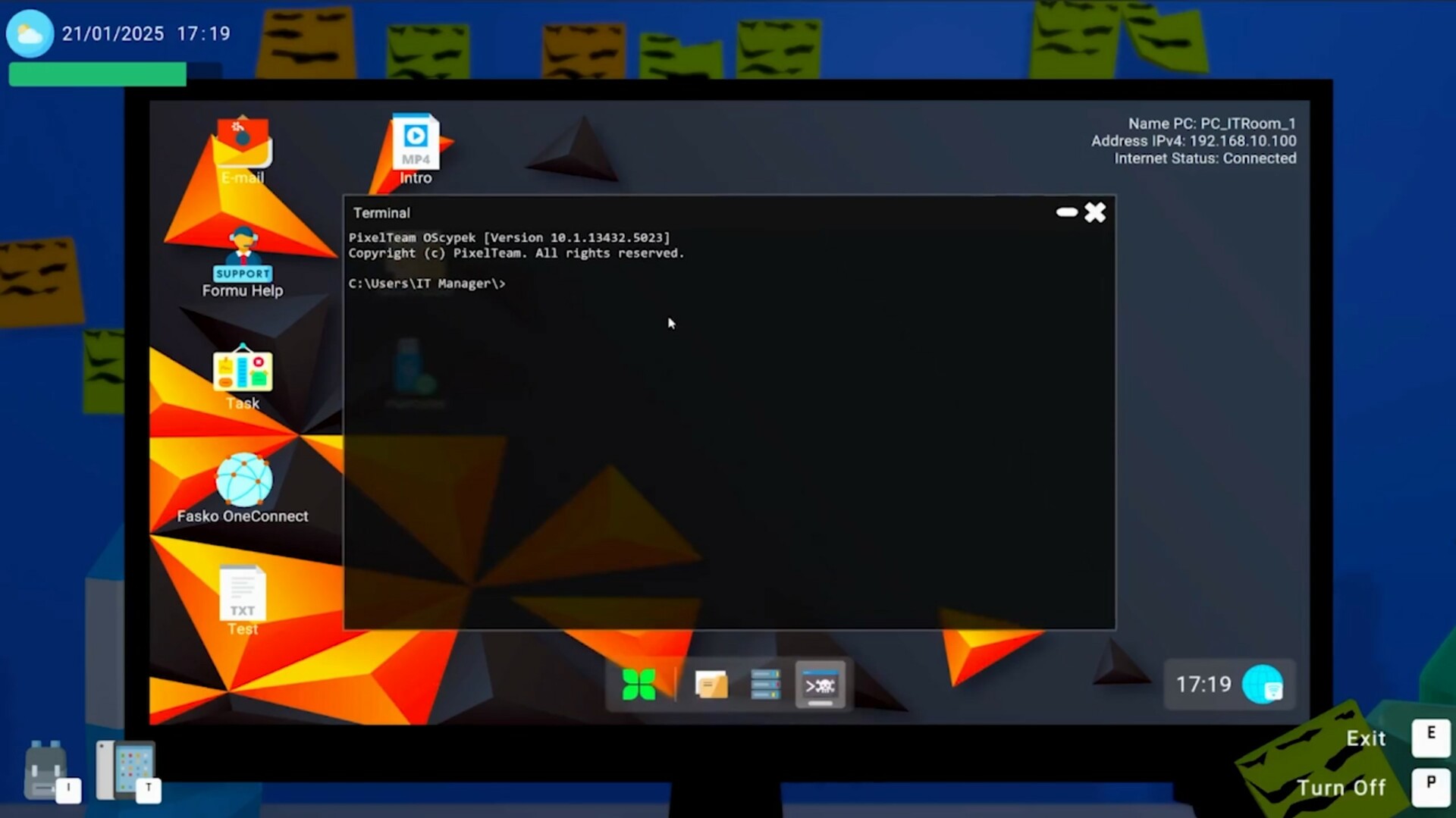Open the Test text file

click(x=242, y=595)
